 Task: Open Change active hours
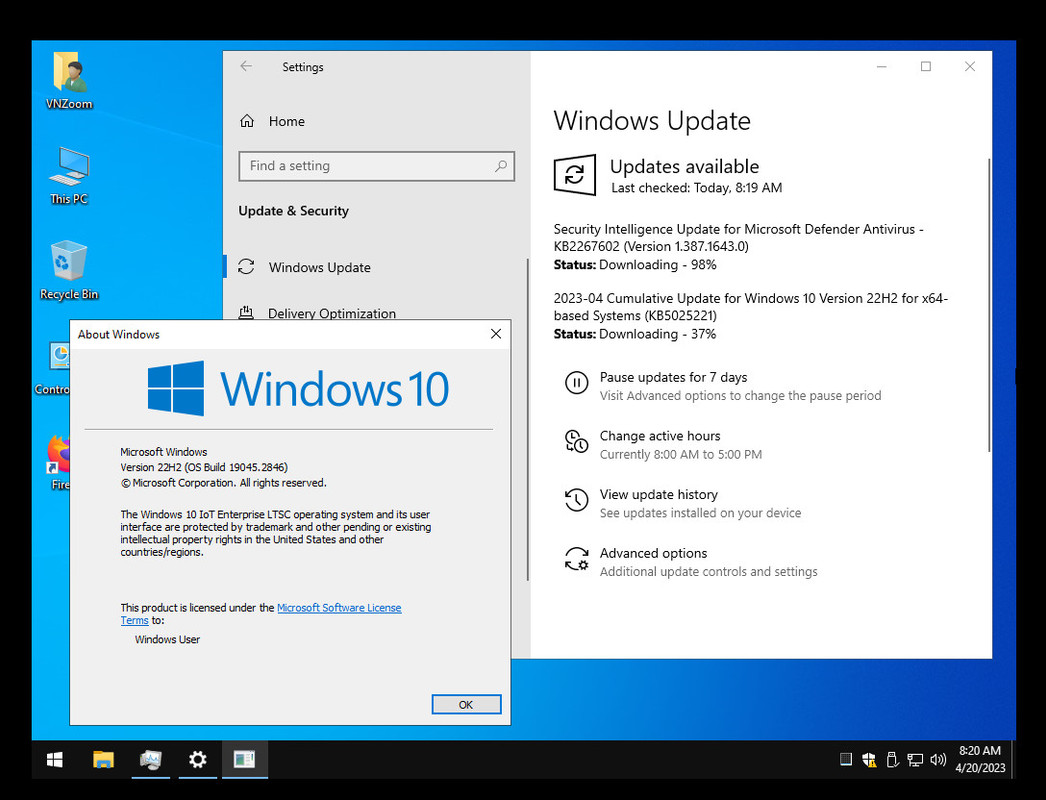tap(660, 436)
